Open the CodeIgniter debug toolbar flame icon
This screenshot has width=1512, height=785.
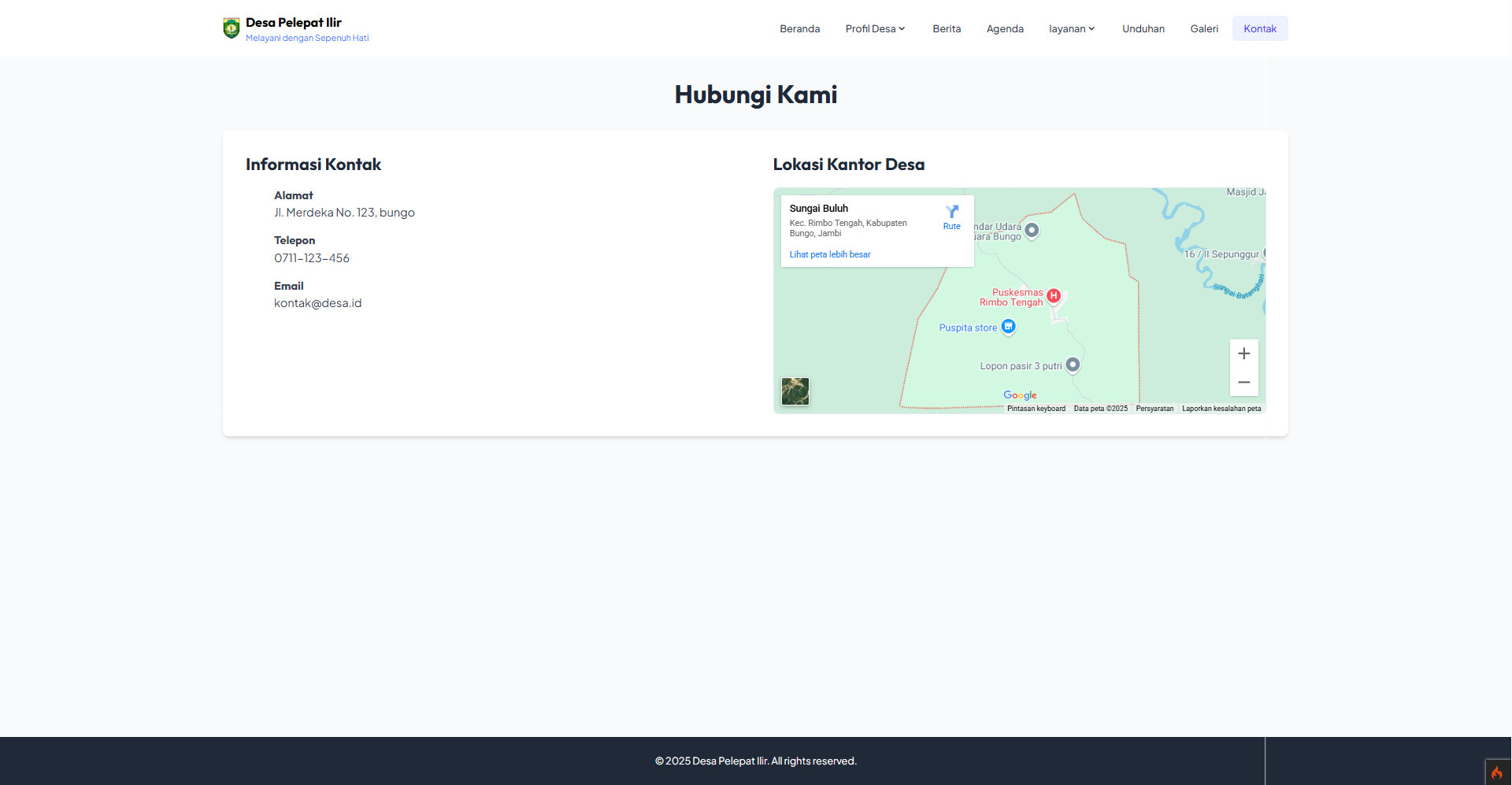1497,772
